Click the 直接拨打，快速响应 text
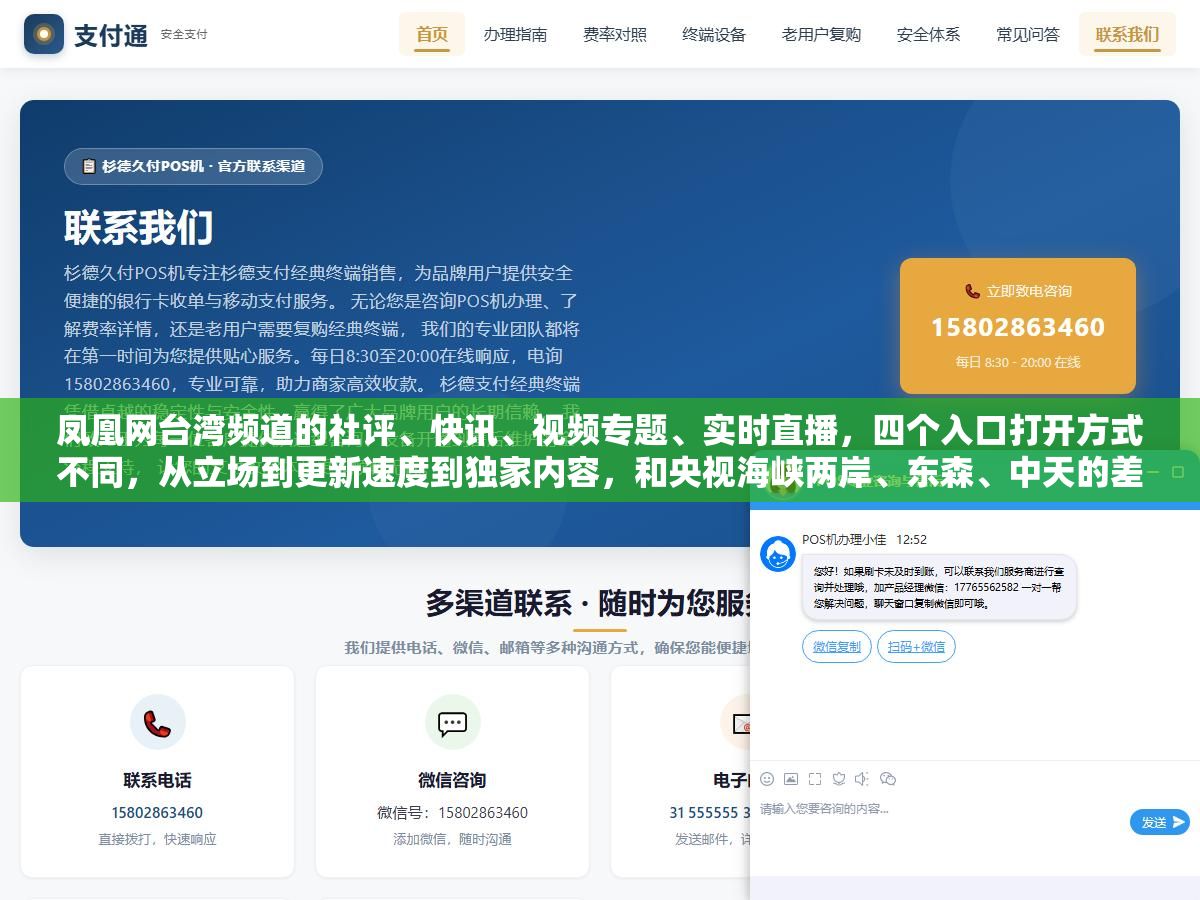This screenshot has height=900, width=1200. [x=157, y=839]
